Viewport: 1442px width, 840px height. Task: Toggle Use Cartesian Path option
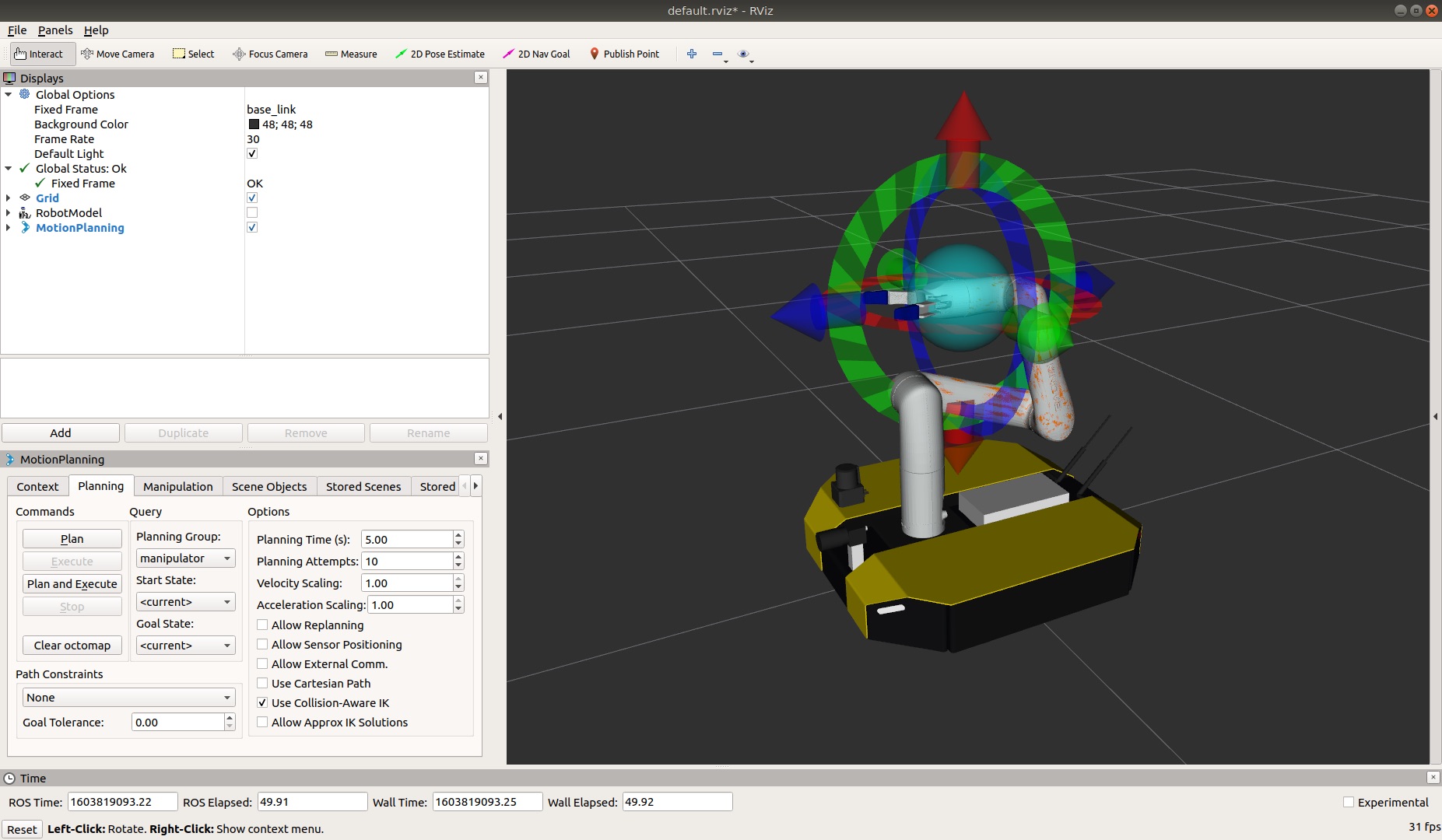coord(262,684)
